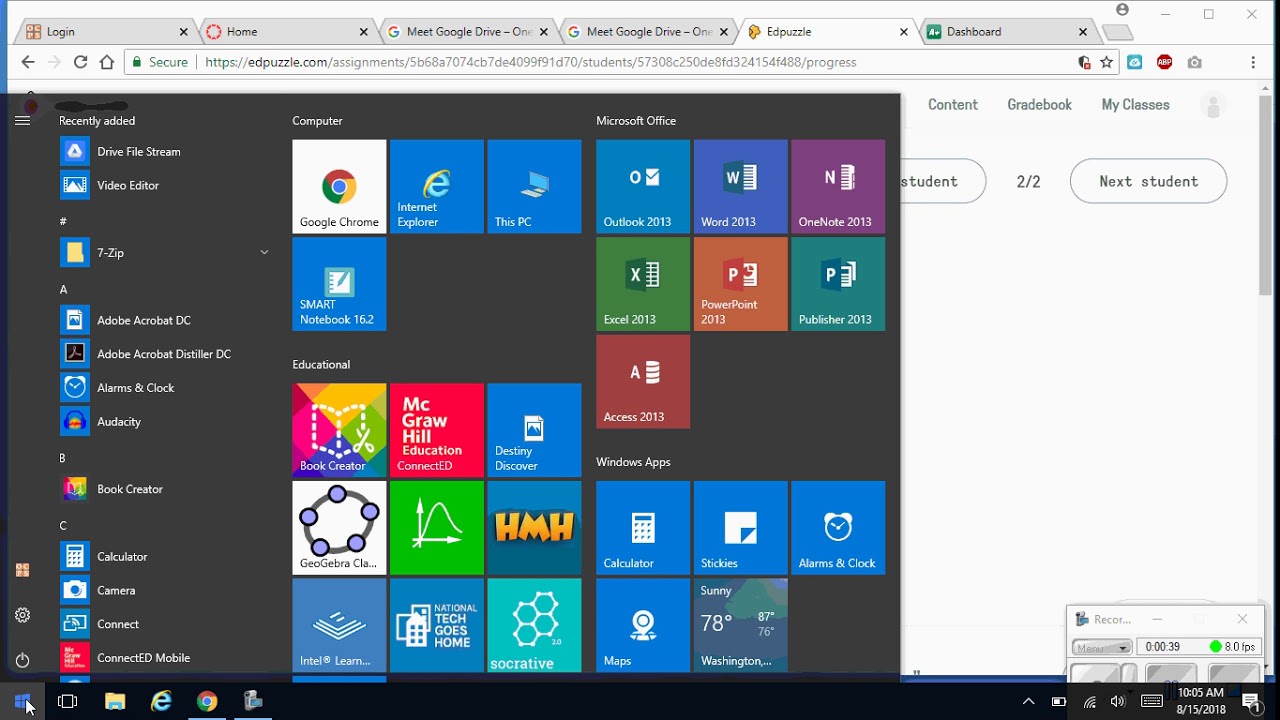Screen dimensions: 1280x720
Task: Click the Windows Start button
Action: 23,701
